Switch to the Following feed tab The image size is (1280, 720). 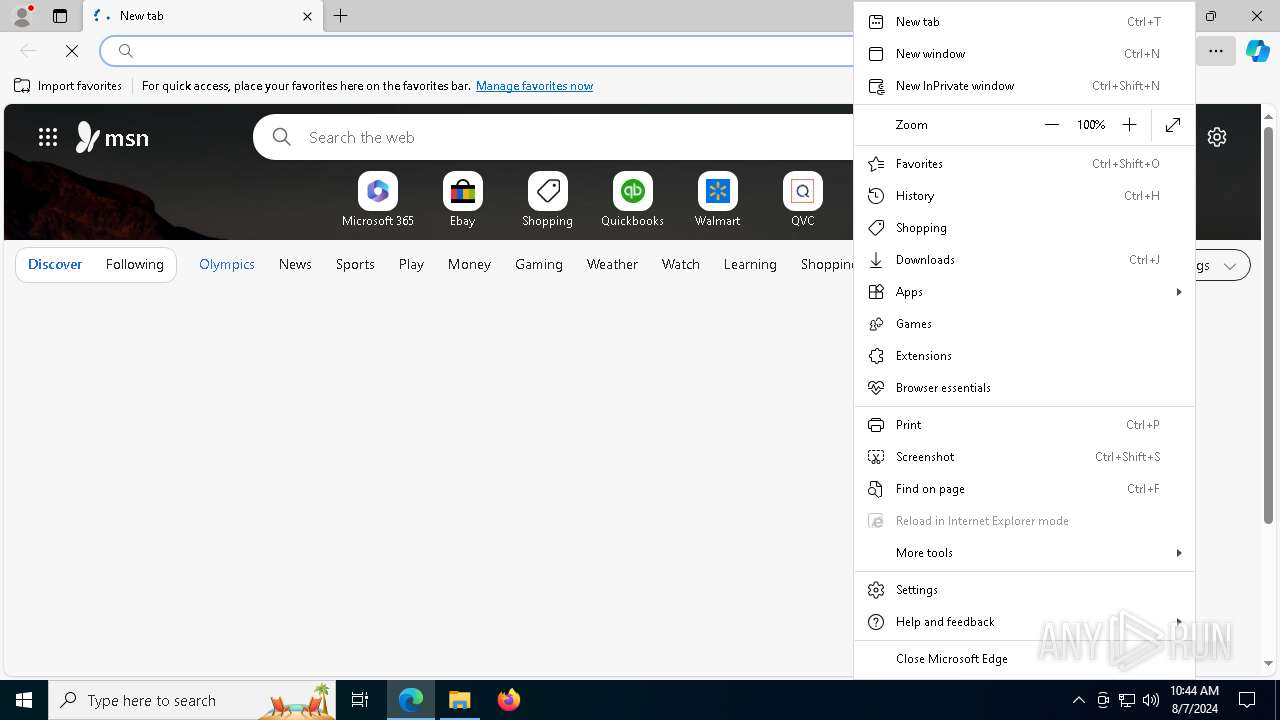click(134, 265)
